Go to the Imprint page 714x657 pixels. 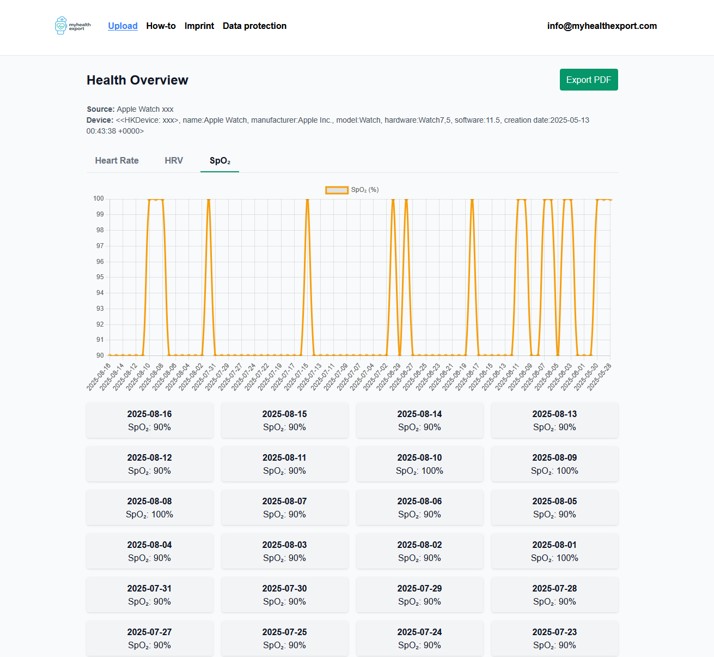(x=199, y=26)
